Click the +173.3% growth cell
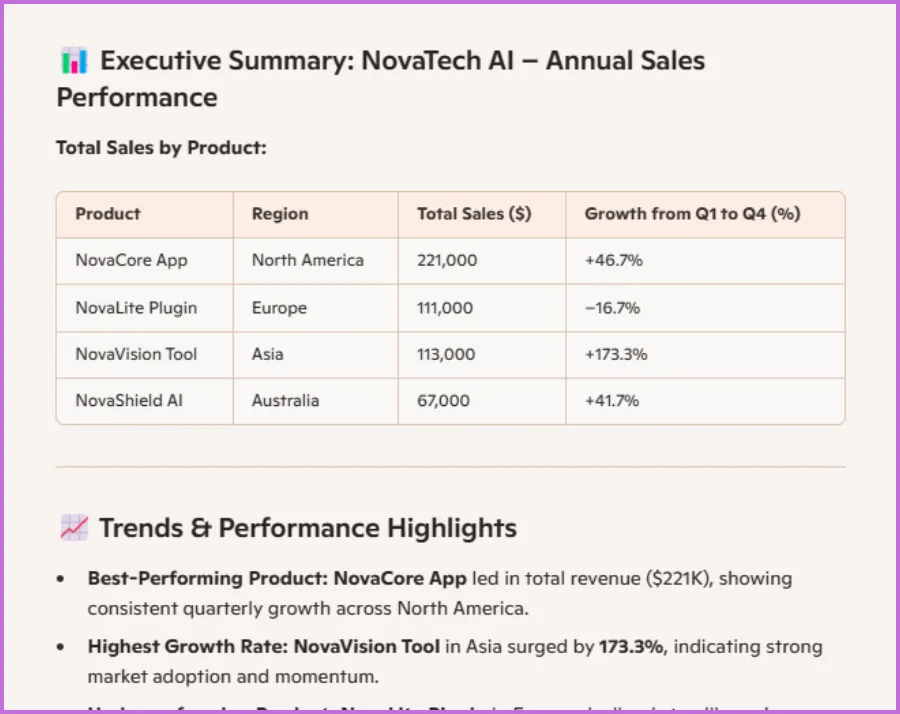The image size is (900, 714). tap(616, 354)
